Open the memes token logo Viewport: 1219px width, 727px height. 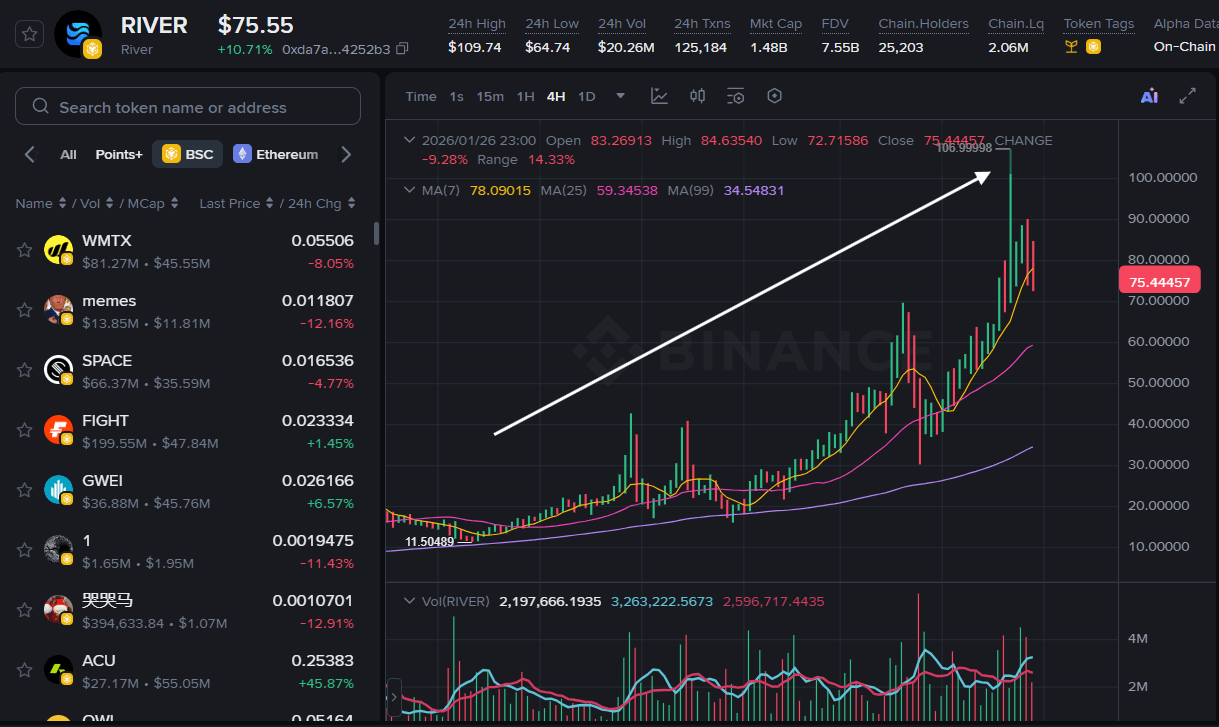(x=59, y=311)
